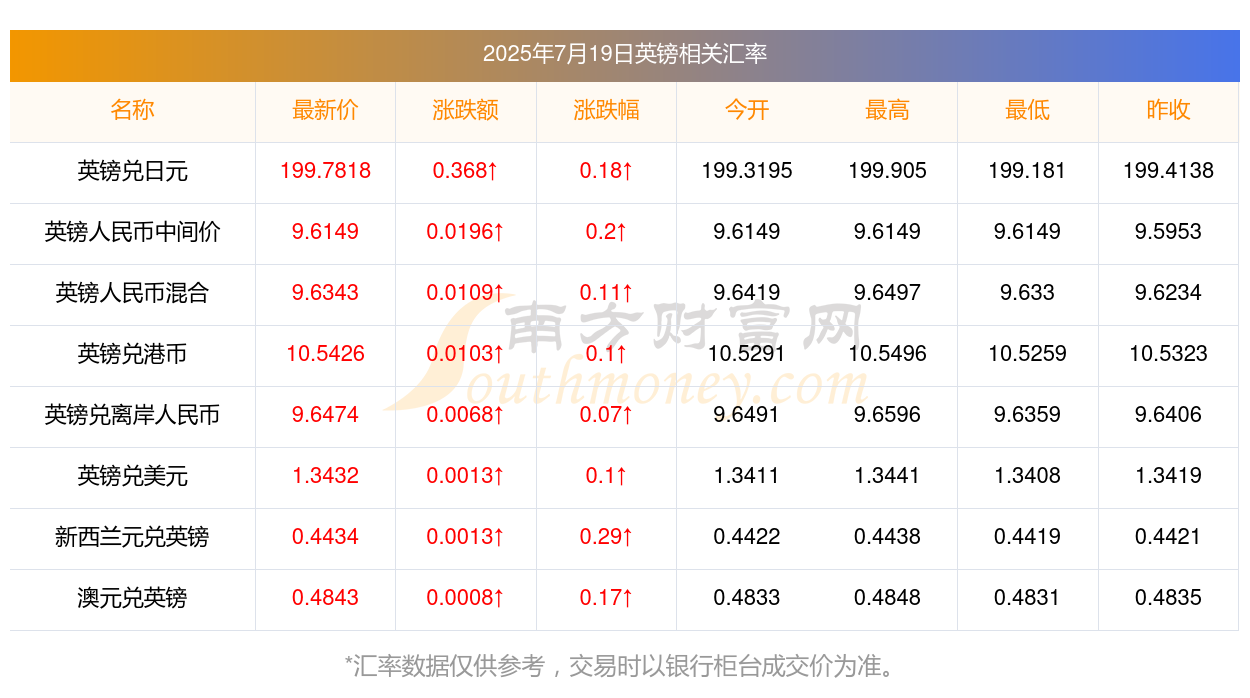Click change amount 0.0008↑
Screen dimensions: 1250x698
(x=465, y=598)
